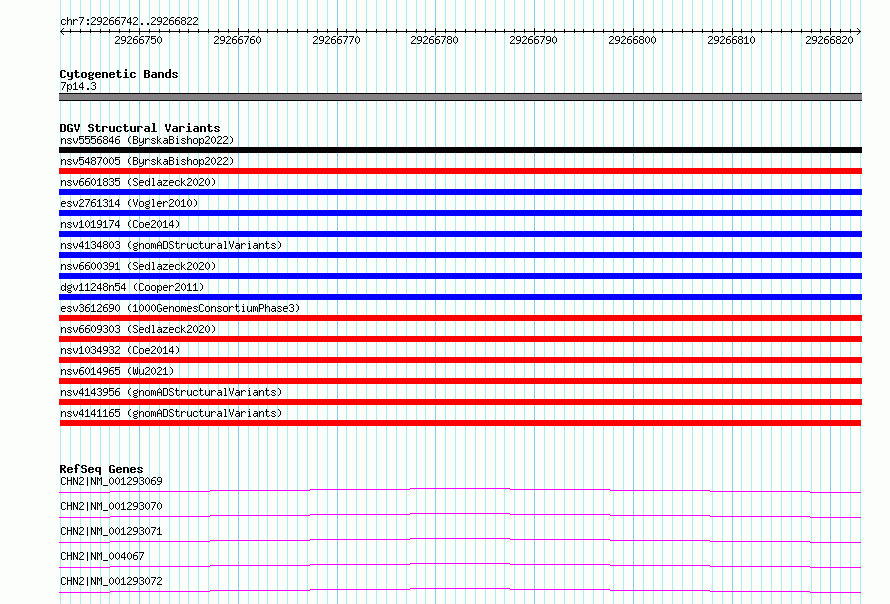Click the 7p14.3 band label
The image size is (890, 604).
(78, 86)
